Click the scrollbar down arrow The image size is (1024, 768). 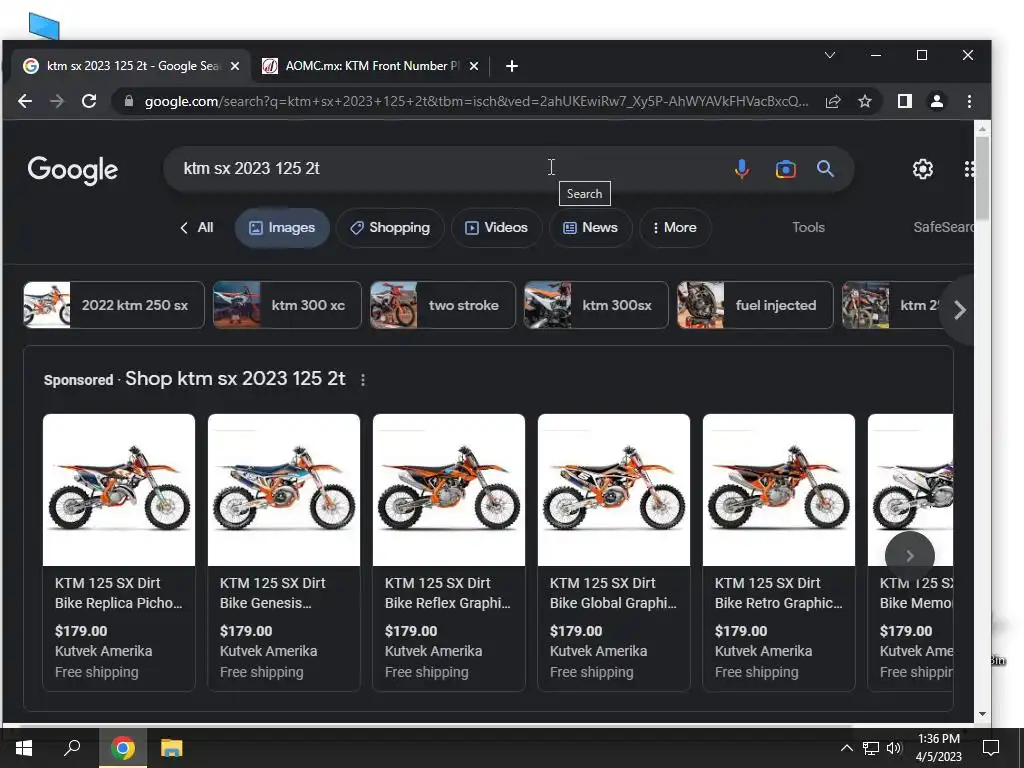pos(982,714)
